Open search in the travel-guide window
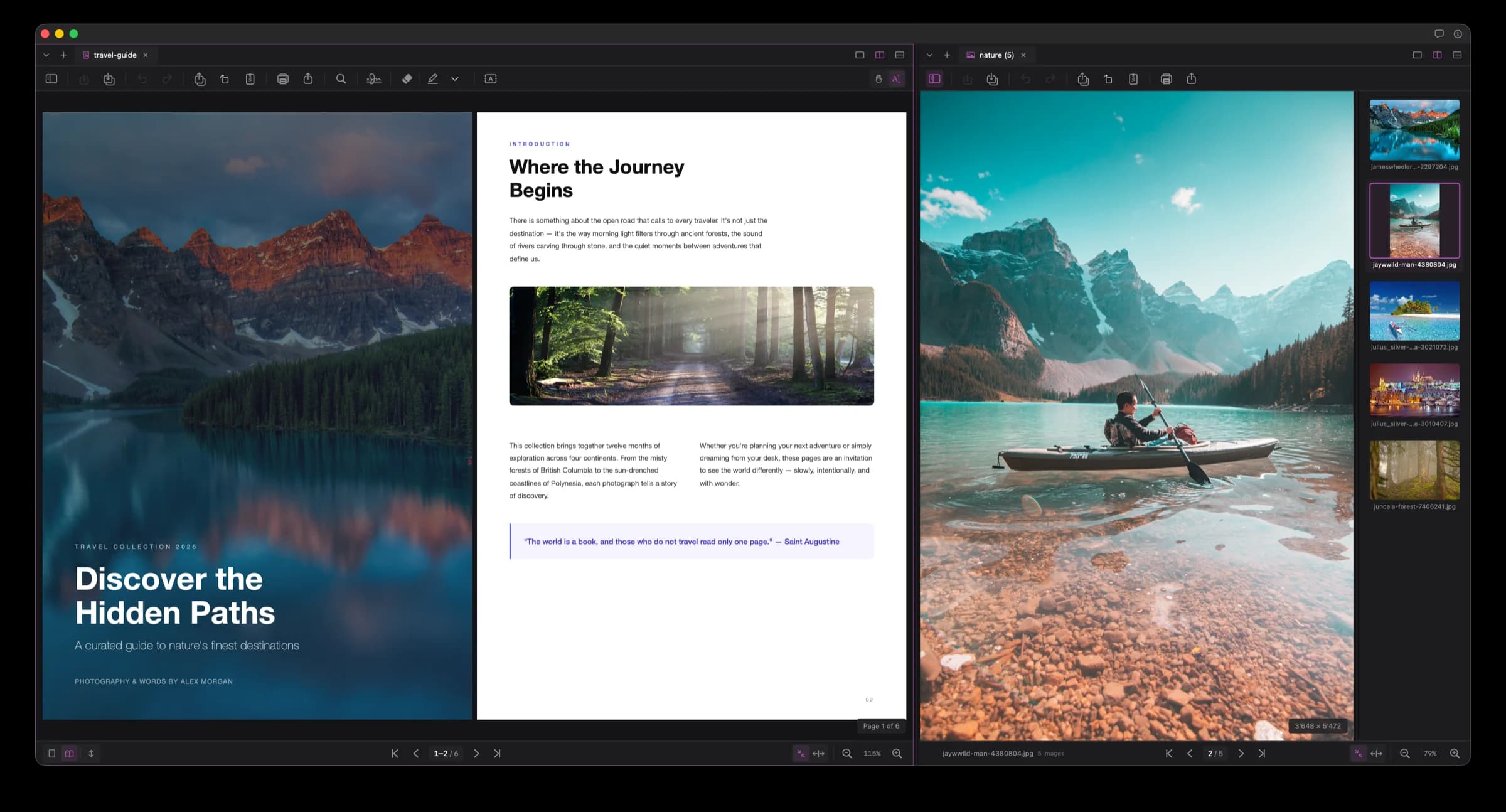1506x812 pixels. 341,78
